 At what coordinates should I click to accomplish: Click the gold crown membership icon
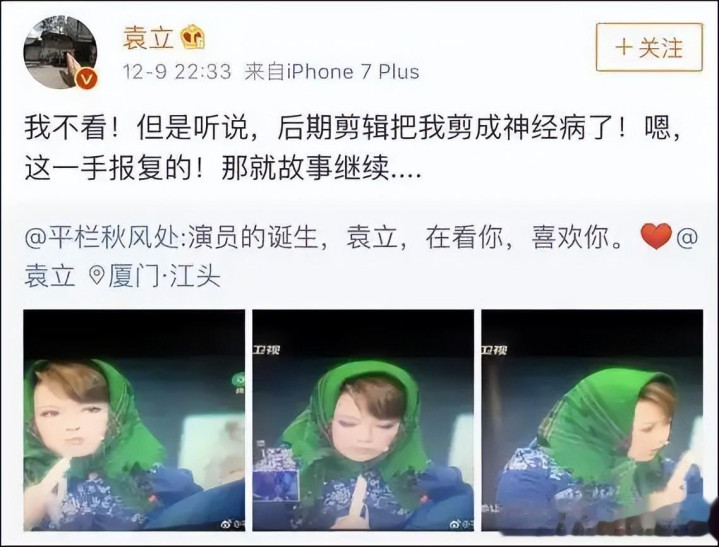192,37
